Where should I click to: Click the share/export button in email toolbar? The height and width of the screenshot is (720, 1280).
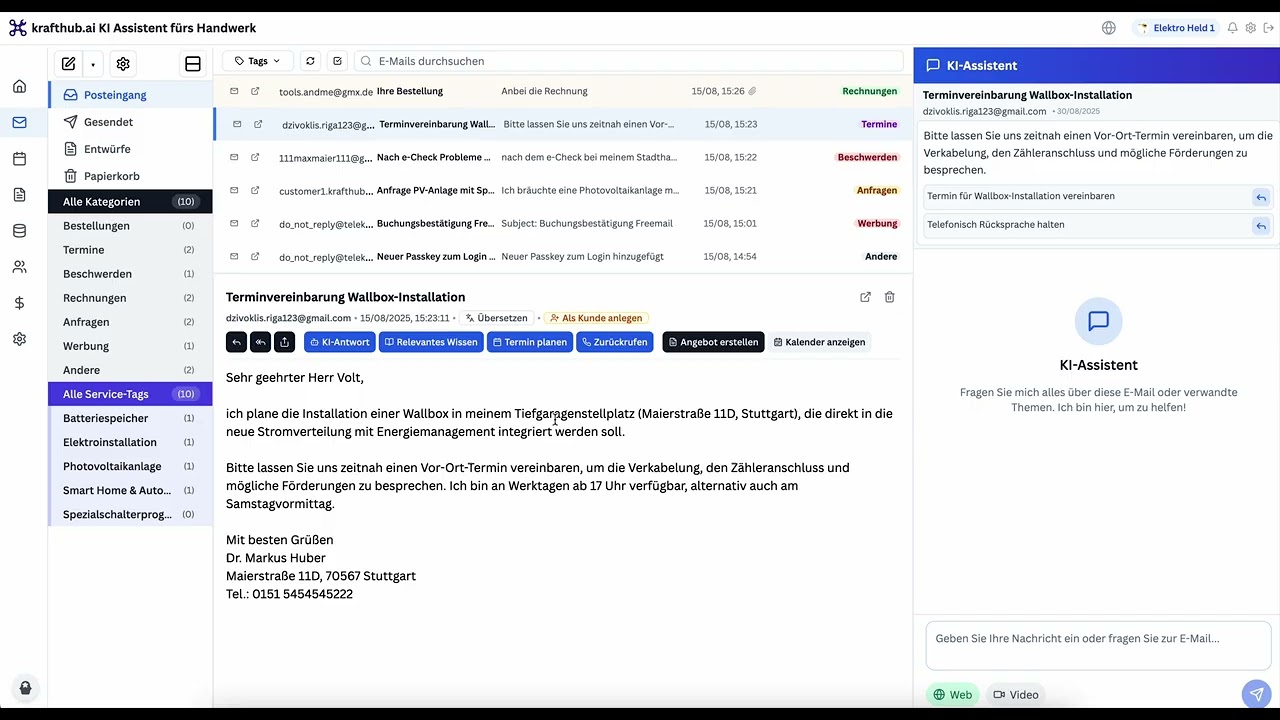tap(284, 342)
